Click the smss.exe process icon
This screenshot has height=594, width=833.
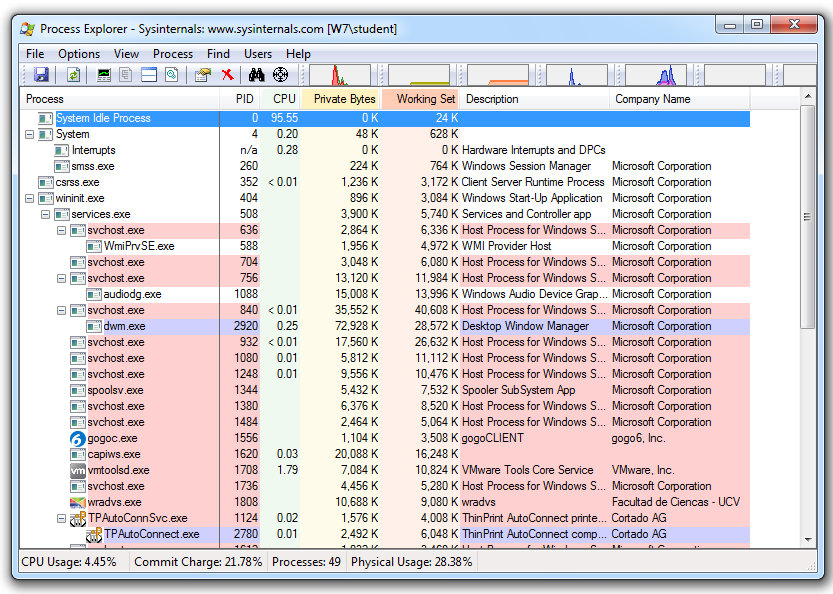pos(62,166)
